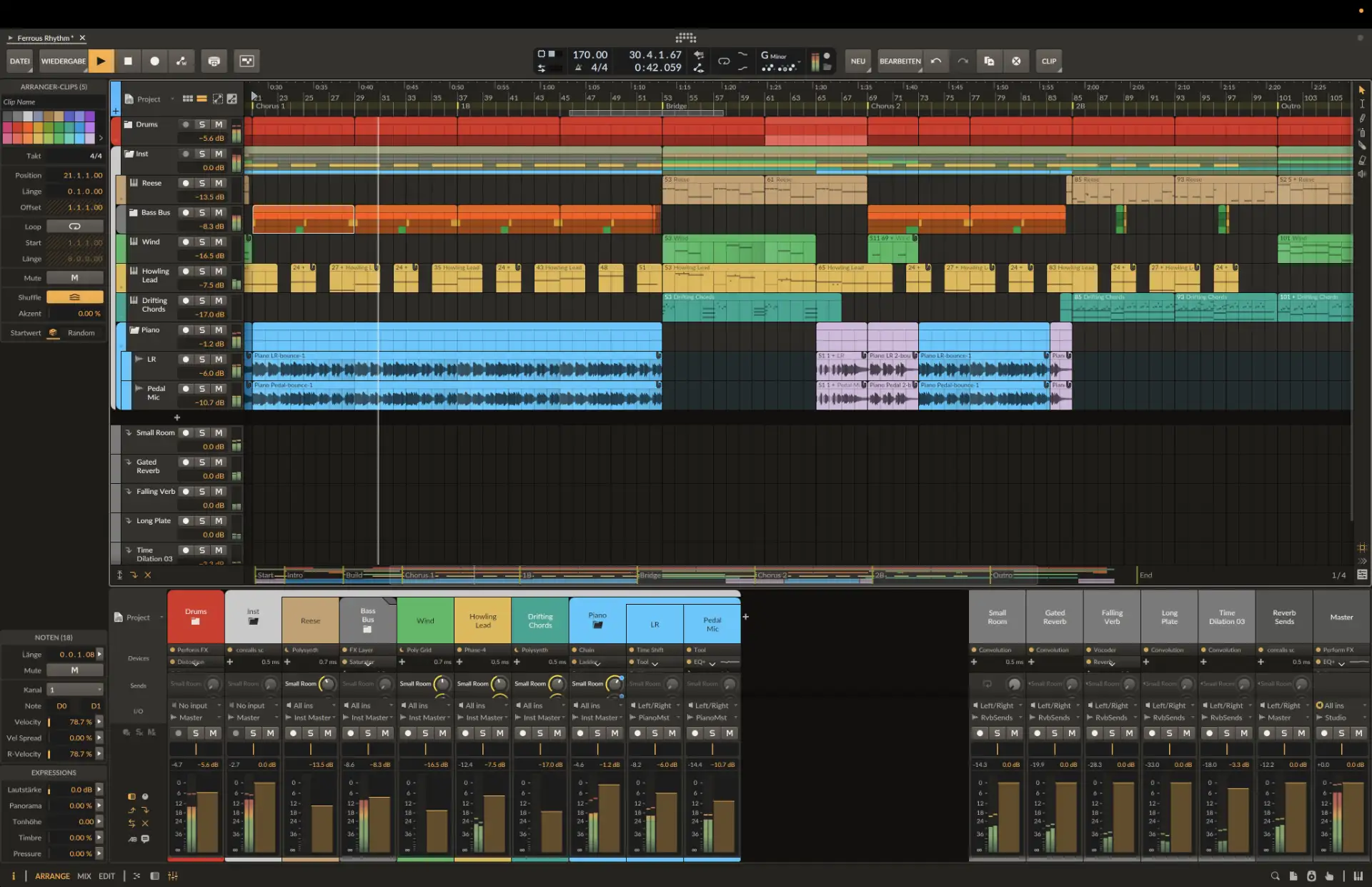Adjust the Drums mixer channel pan slider
The height and width of the screenshot is (887, 1372).
pyautogui.click(x=196, y=749)
